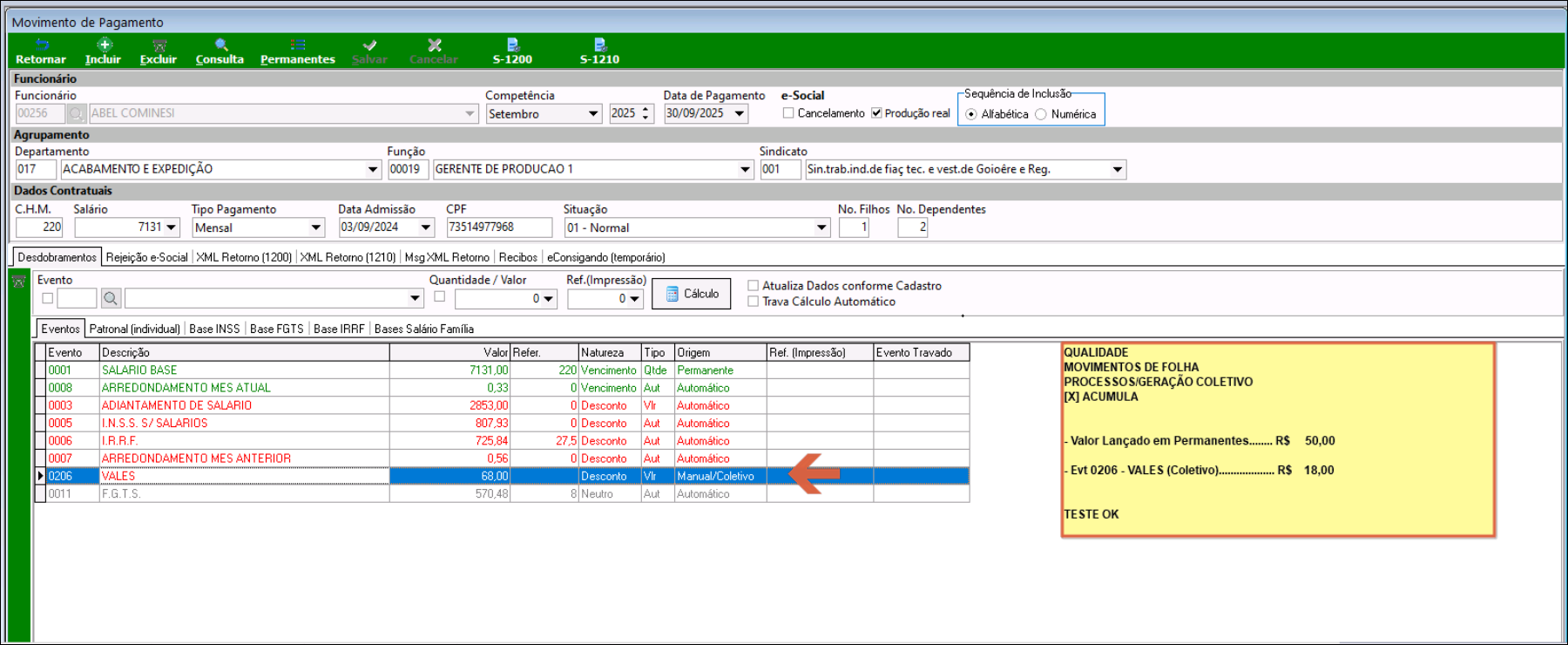
Task: Click the Retornar toolbar icon
Action: 41,45
